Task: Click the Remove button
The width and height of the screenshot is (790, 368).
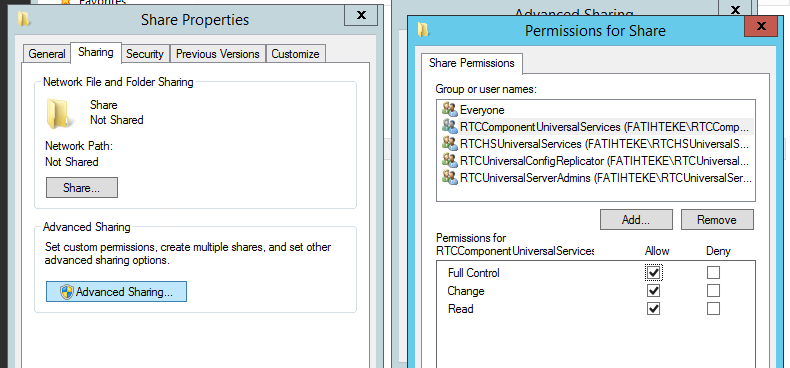Action: 717,220
